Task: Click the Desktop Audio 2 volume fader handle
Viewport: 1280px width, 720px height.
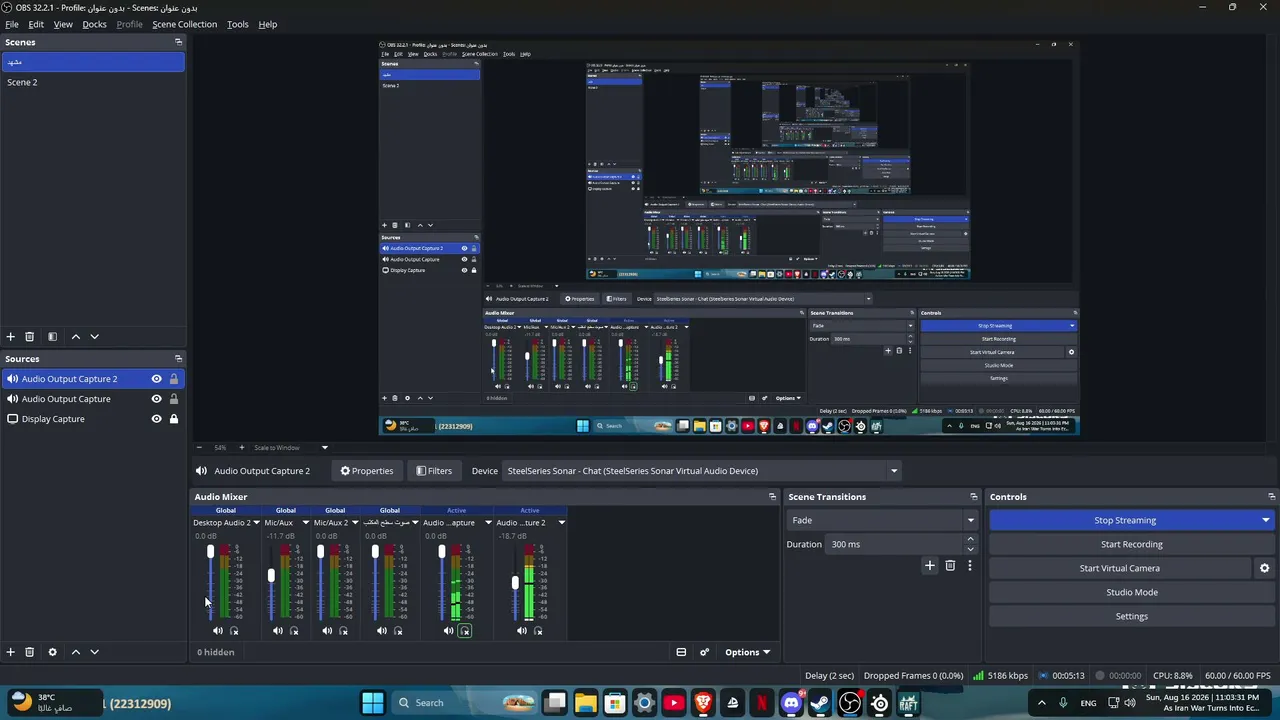Action: 210,552
